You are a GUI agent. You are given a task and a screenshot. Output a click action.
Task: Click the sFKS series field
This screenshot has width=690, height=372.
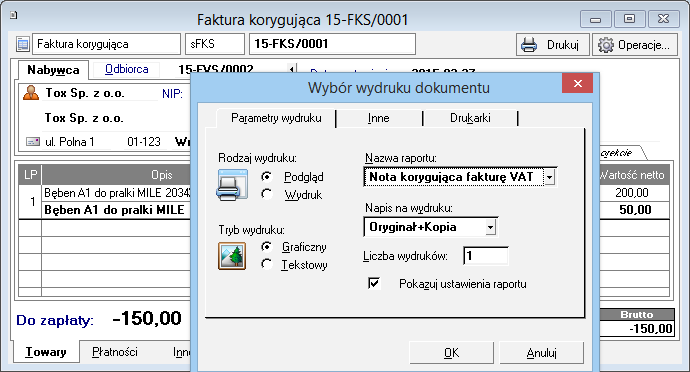(x=215, y=44)
